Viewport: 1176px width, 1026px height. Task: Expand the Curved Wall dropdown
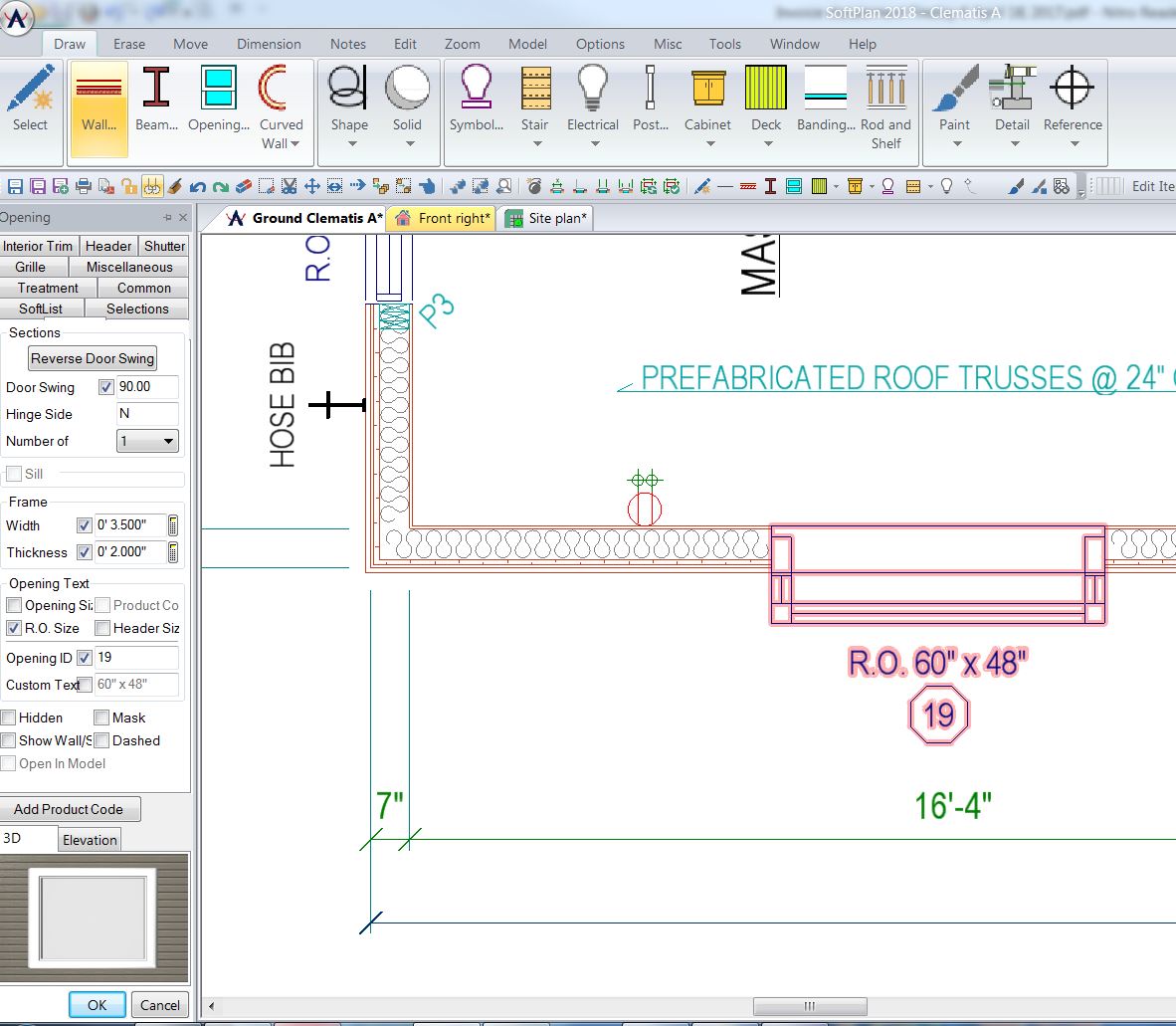point(294,142)
